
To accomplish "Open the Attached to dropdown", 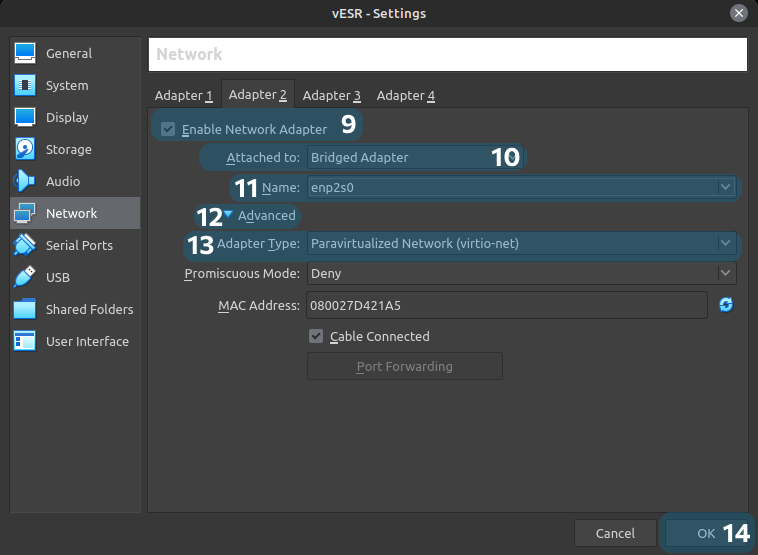I will point(400,157).
